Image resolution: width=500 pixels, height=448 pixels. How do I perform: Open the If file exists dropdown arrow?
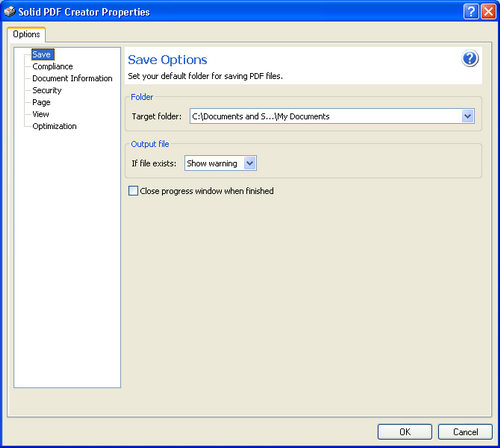point(250,163)
